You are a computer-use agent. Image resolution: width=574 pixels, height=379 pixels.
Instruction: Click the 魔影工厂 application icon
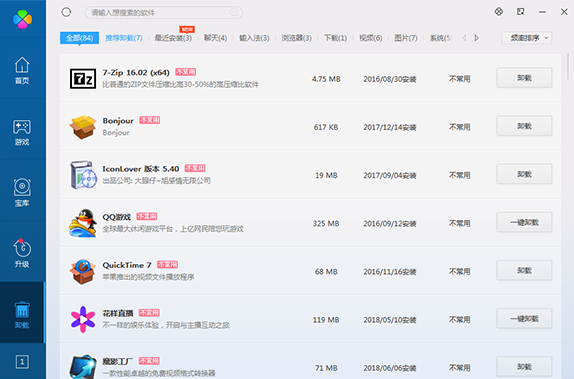(83, 366)
